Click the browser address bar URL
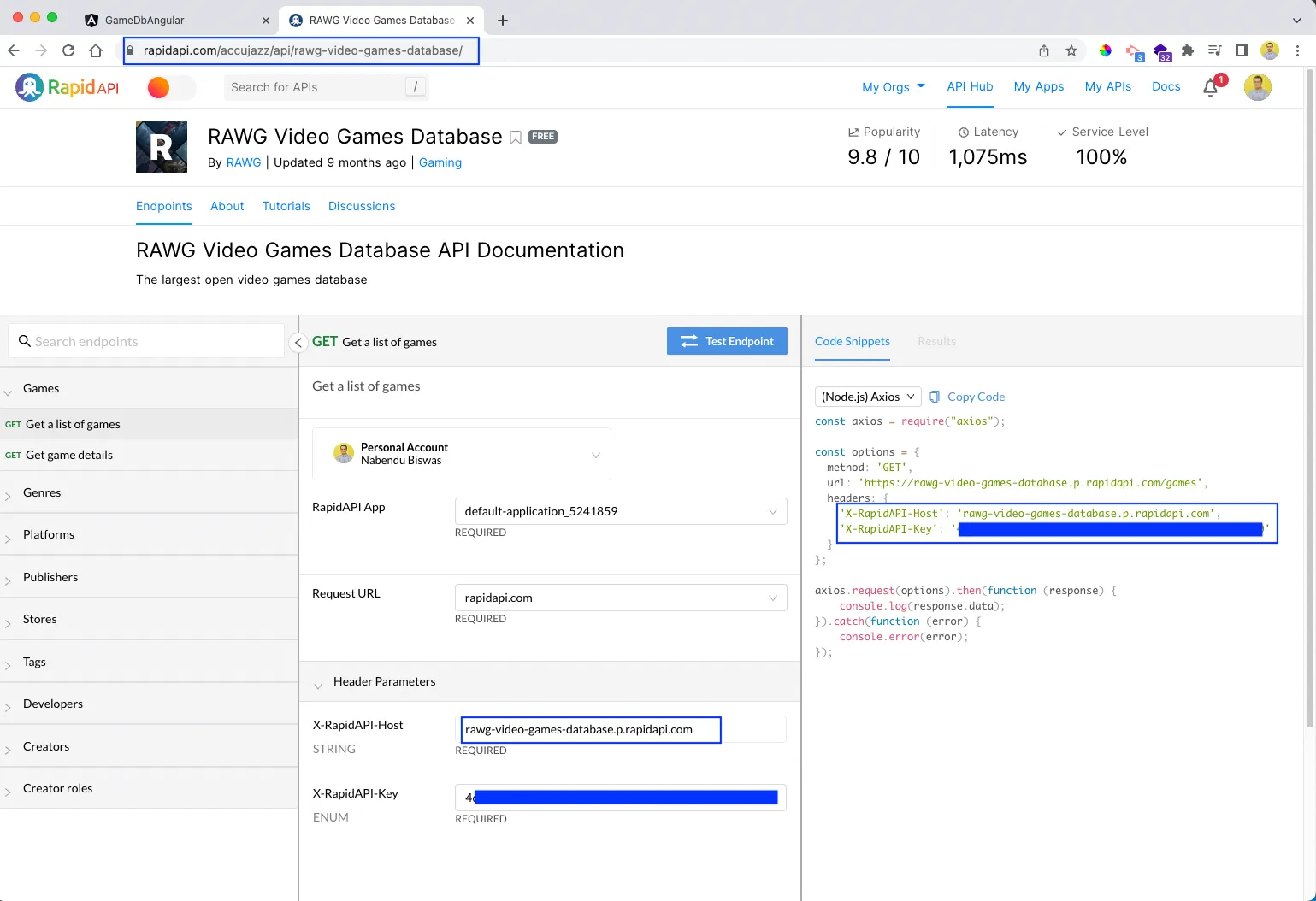The image size is (1316, 901). pyautogui.click(x=303, y=50)
